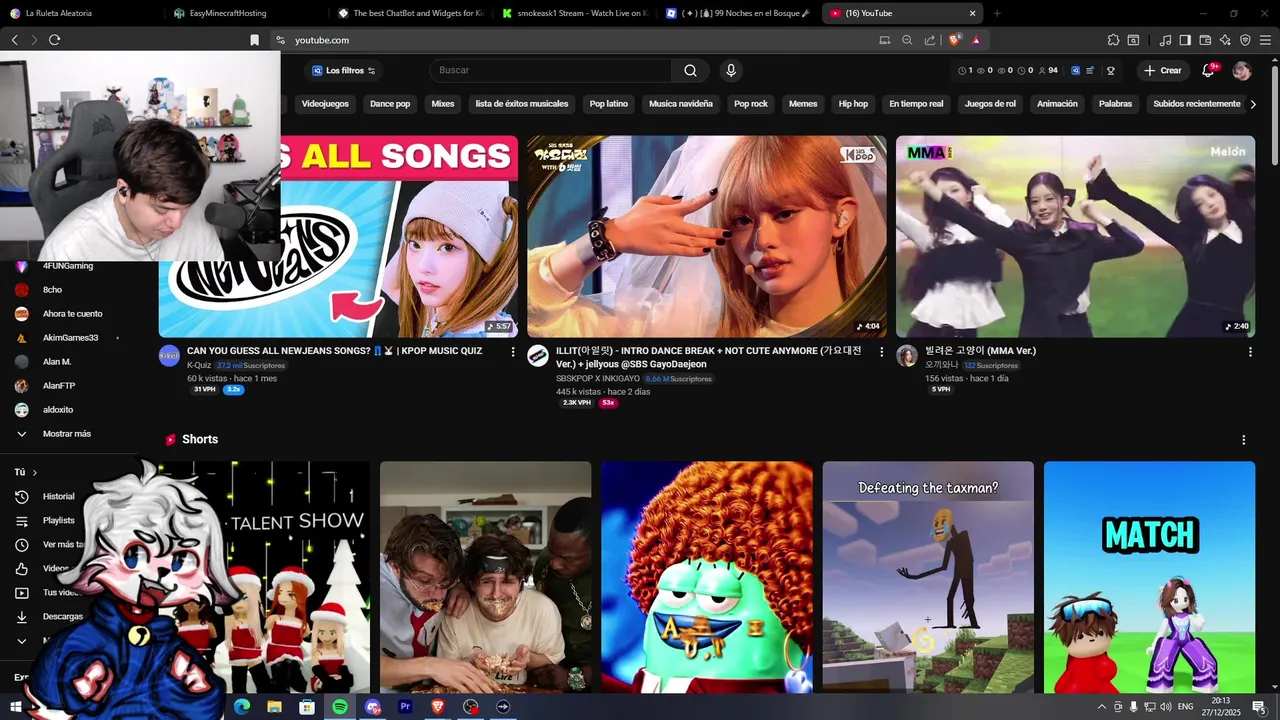Open Brave Rewards triangle icon

(976, 40)
